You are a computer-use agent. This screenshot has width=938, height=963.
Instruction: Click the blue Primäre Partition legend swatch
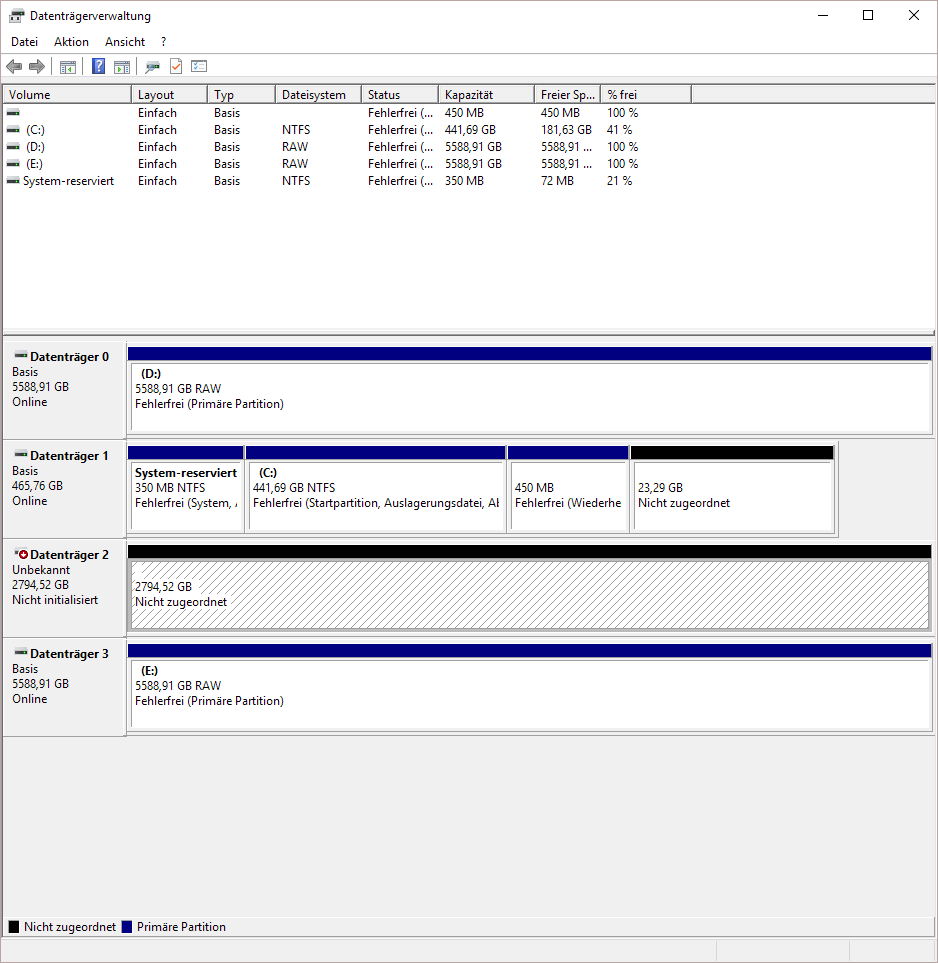(127, 927)
